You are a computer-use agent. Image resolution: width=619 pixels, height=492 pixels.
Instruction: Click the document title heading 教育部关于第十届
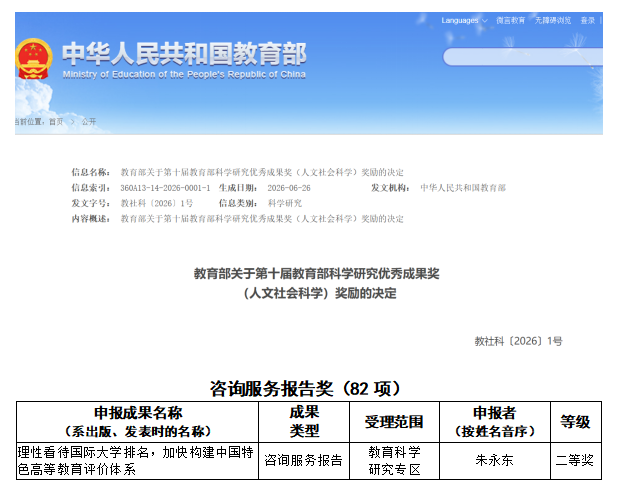[x=317, y=273]
